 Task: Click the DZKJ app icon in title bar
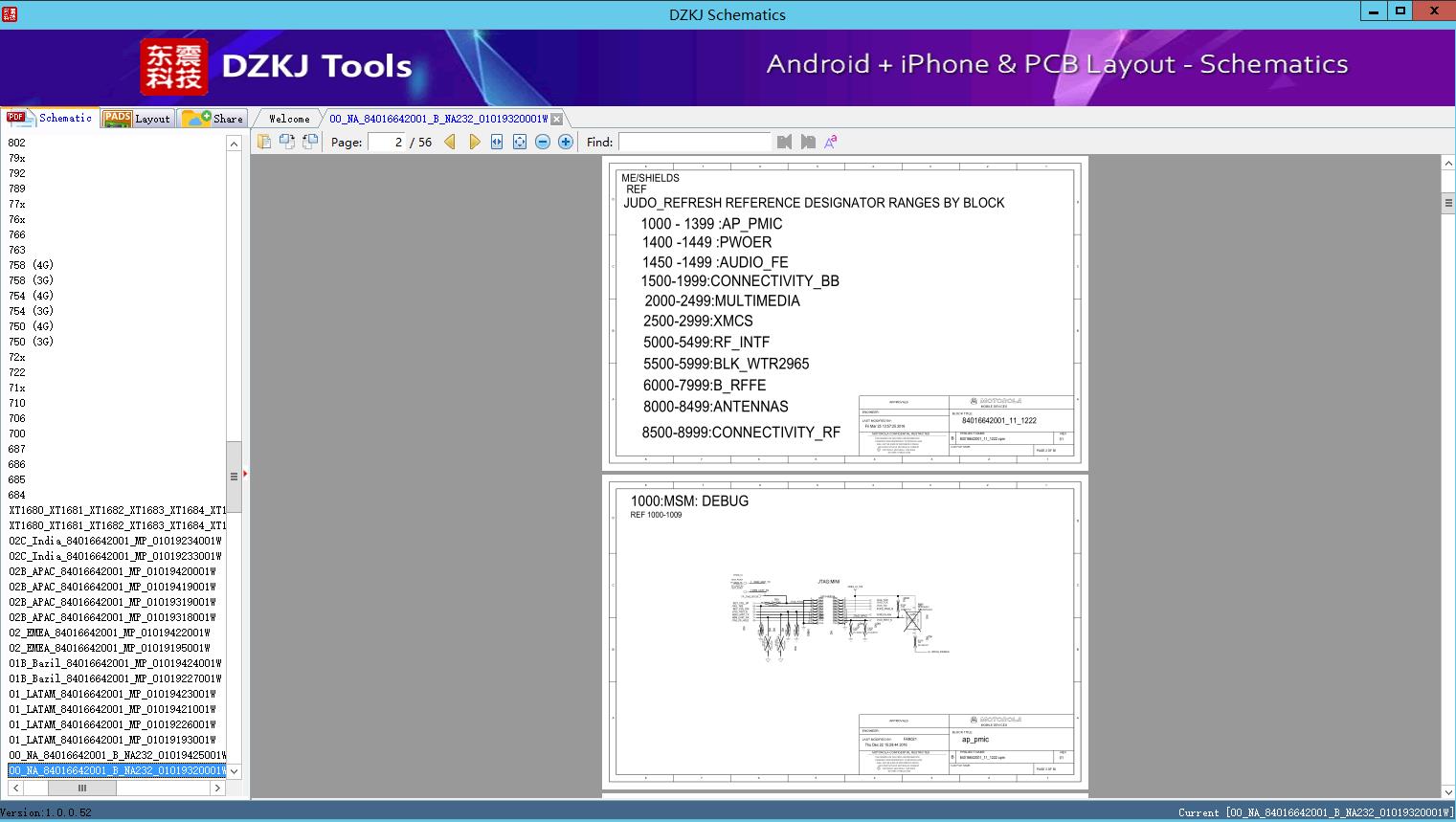10,13
